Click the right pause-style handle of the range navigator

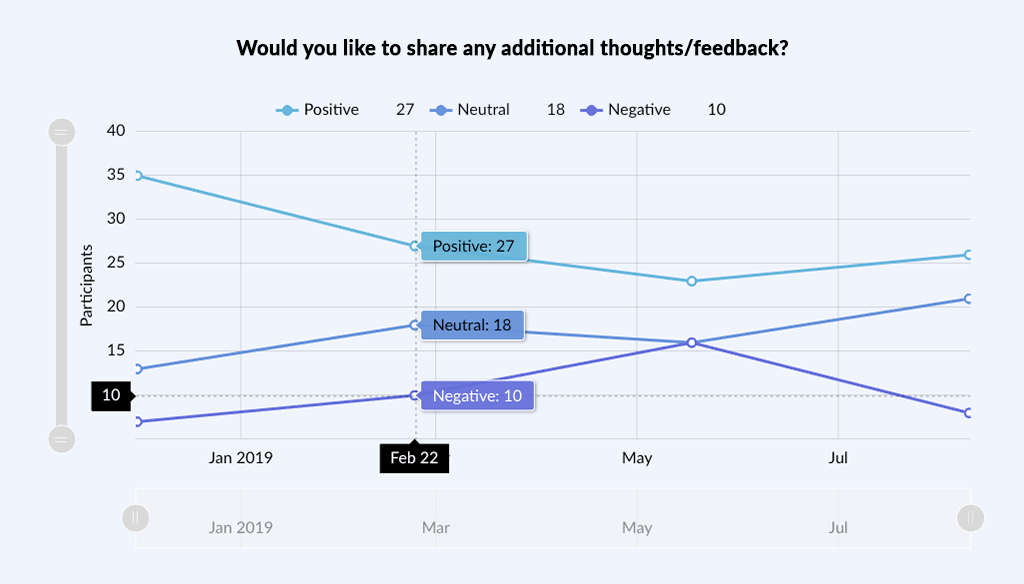pos(970,518)
